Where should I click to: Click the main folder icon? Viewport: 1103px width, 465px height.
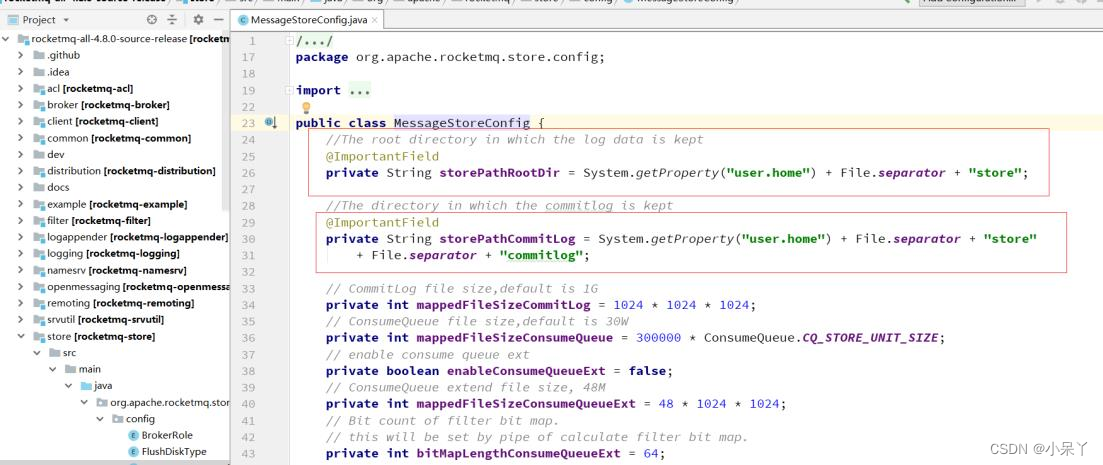(70, 369)
